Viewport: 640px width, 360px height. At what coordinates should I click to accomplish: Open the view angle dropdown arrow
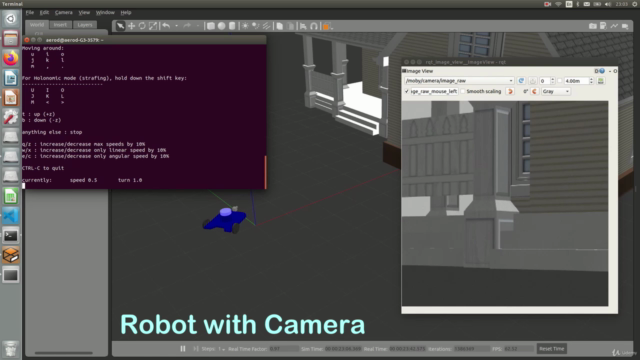click(332, 28)
